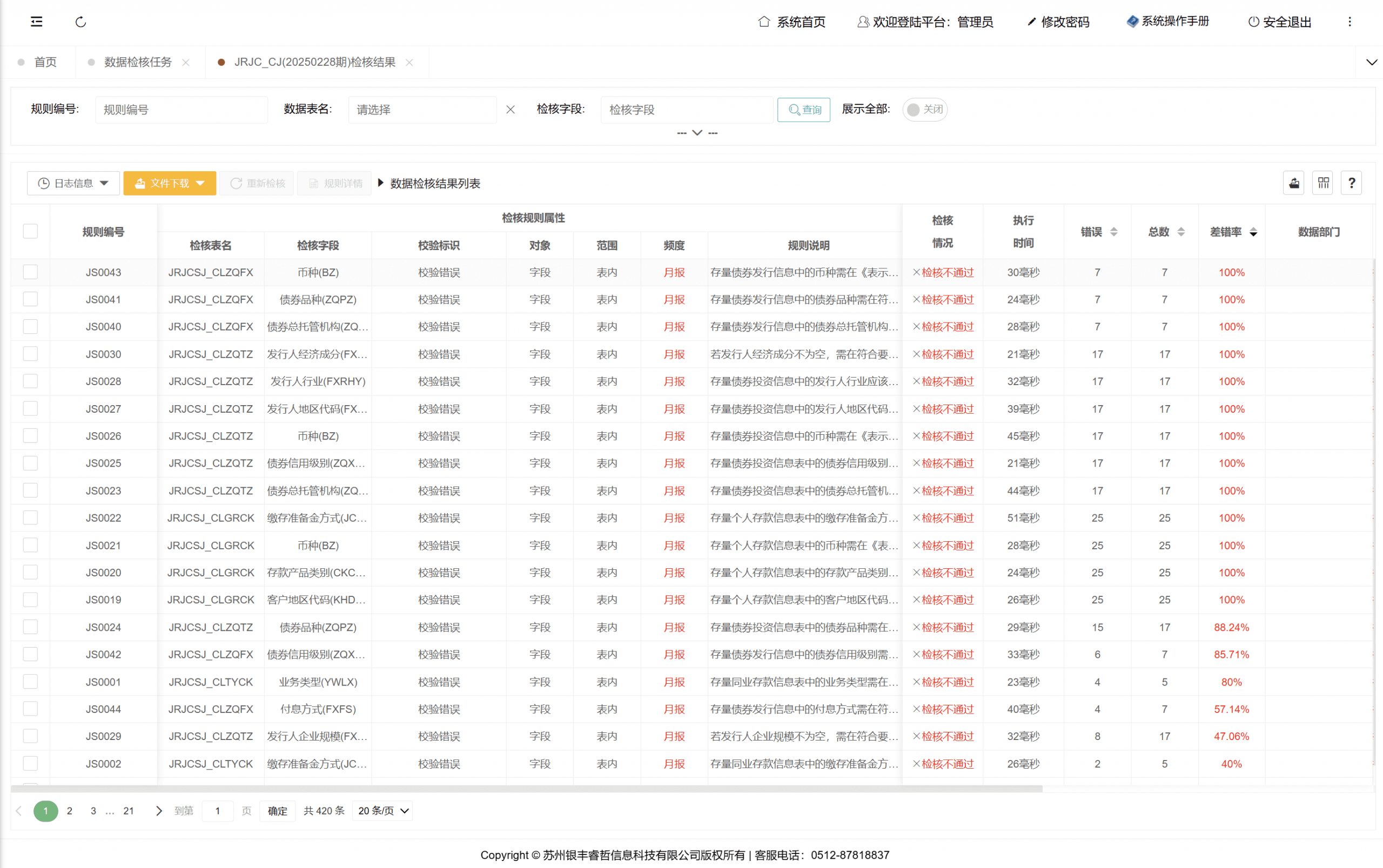Open the three-dot more options menu
Viewport: 1383px width, 868px height.
tap(1350, 22)
